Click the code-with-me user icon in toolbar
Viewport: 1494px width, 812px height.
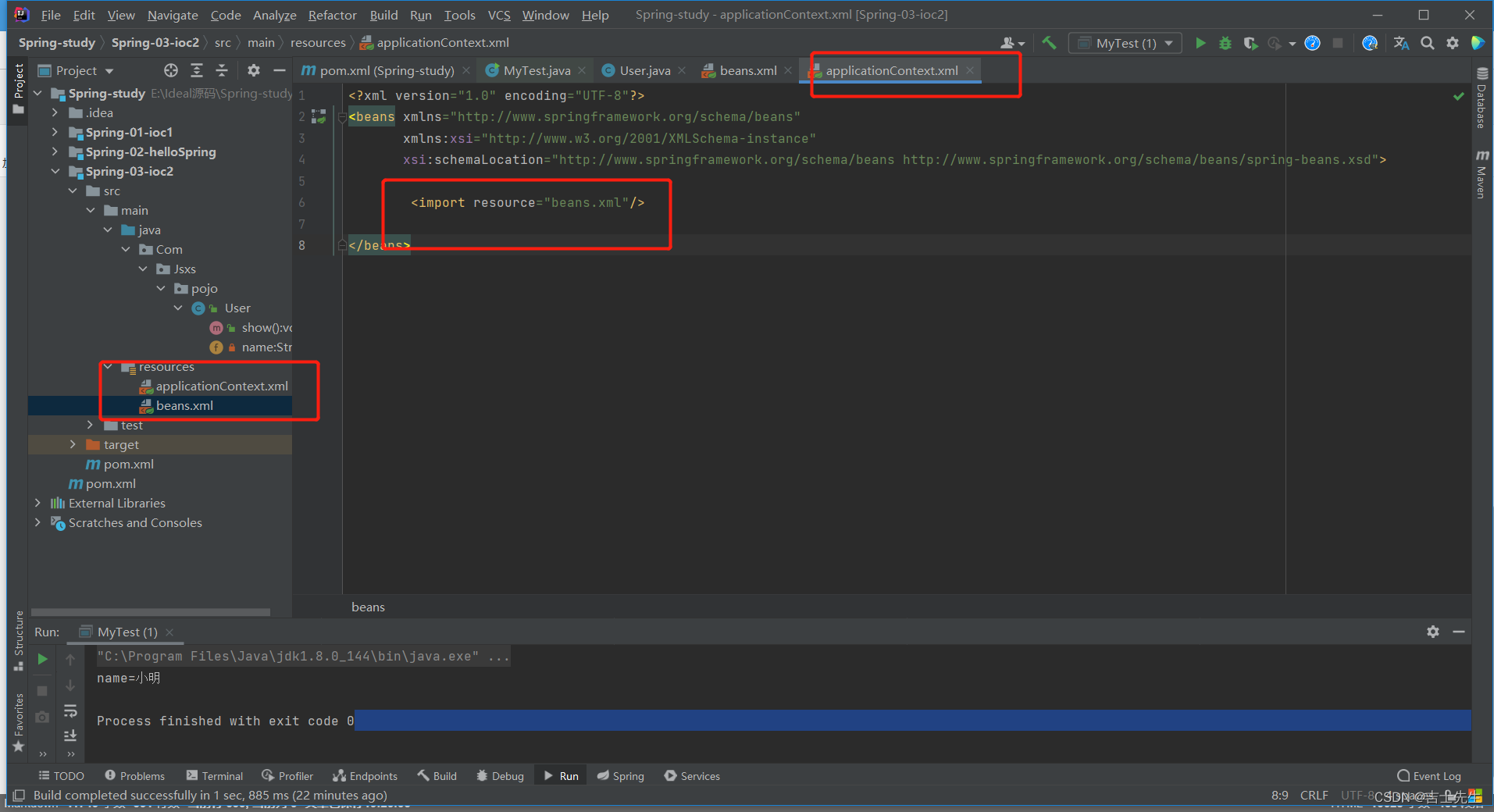pyautogui.click(x=1012, y=43)
